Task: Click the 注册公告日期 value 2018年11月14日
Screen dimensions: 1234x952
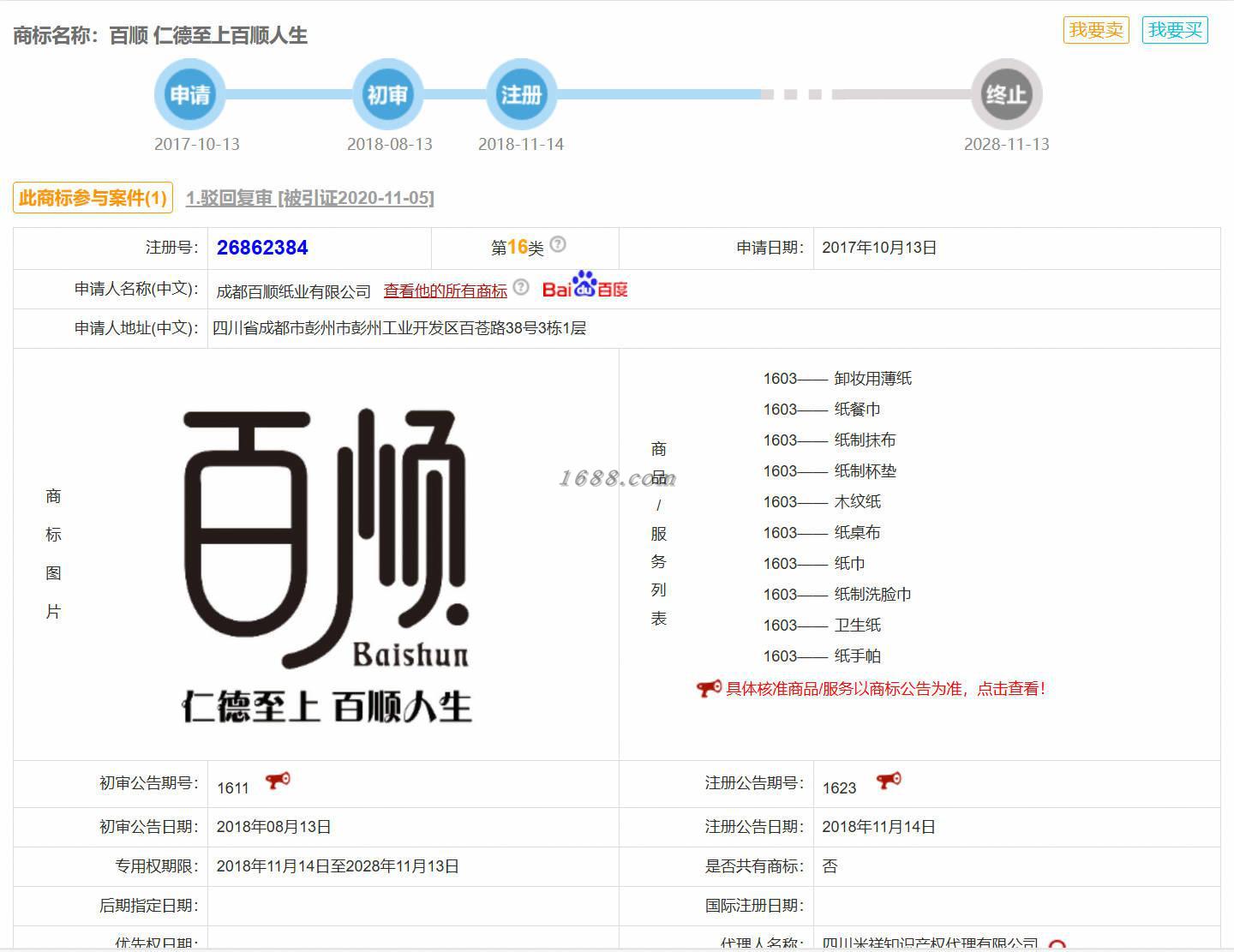Action: 878,827
